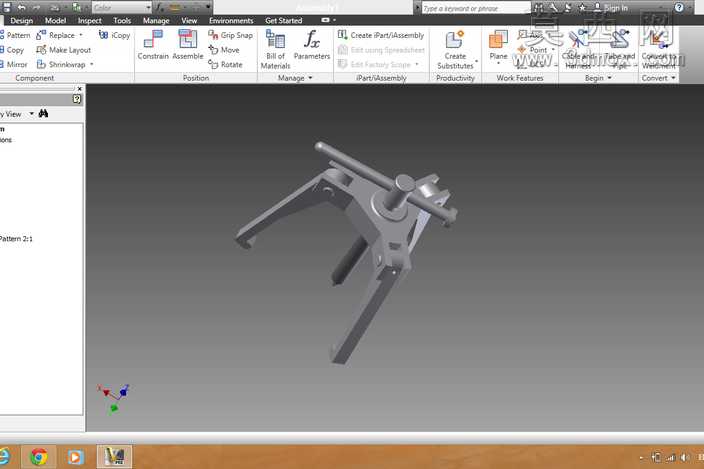The height and width of the screenshot is (469, 704).
Task: Click the Mirror component tool
Action: (13, 65)
